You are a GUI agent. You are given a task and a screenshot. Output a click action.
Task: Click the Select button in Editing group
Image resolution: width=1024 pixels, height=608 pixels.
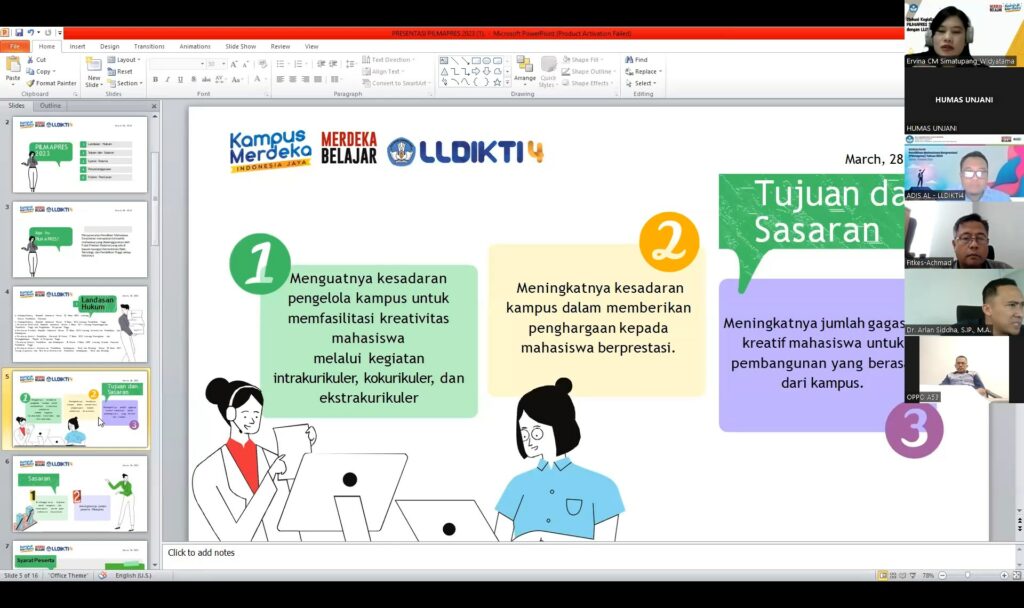coord(641,83)
